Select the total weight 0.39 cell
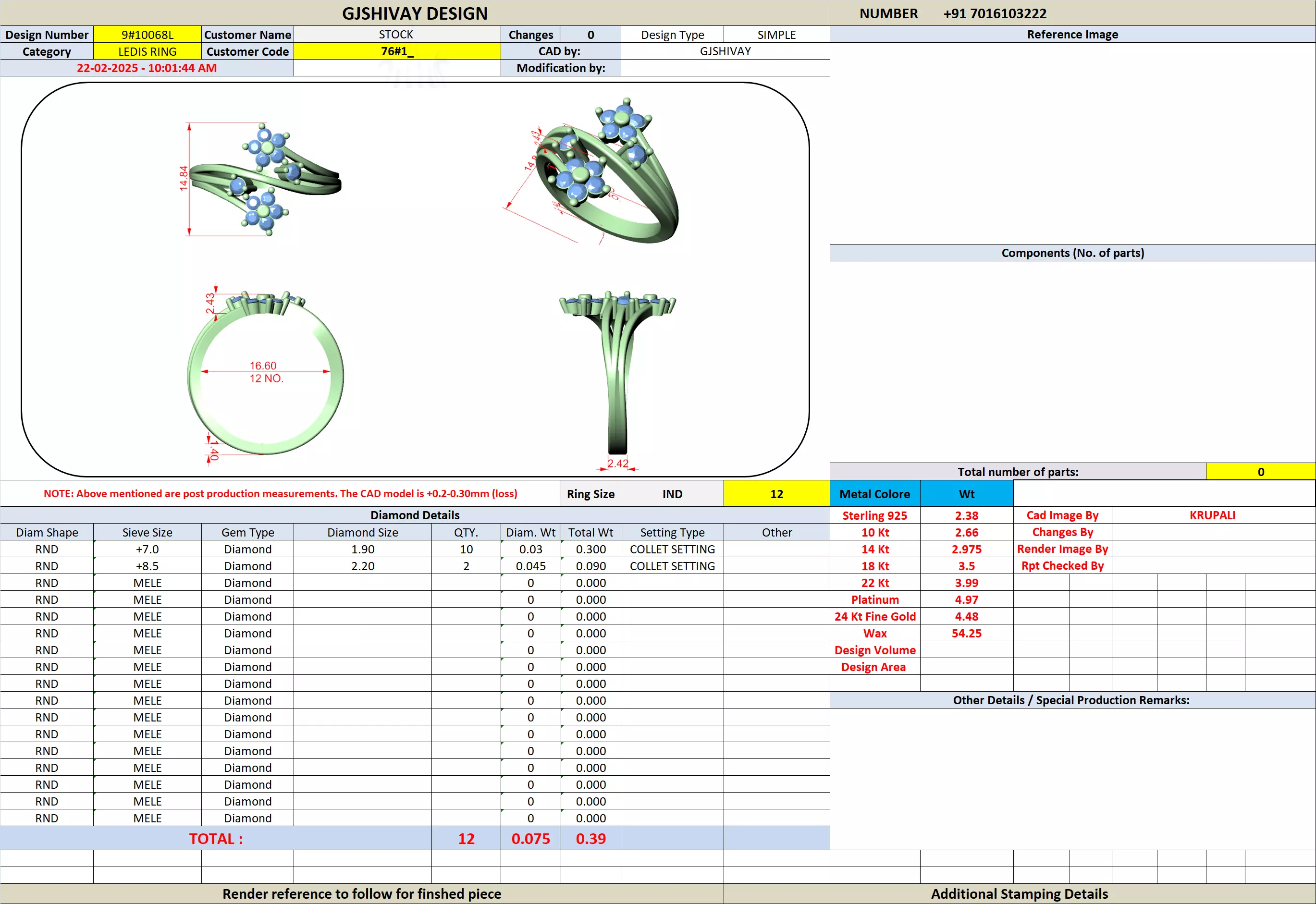 590,838
